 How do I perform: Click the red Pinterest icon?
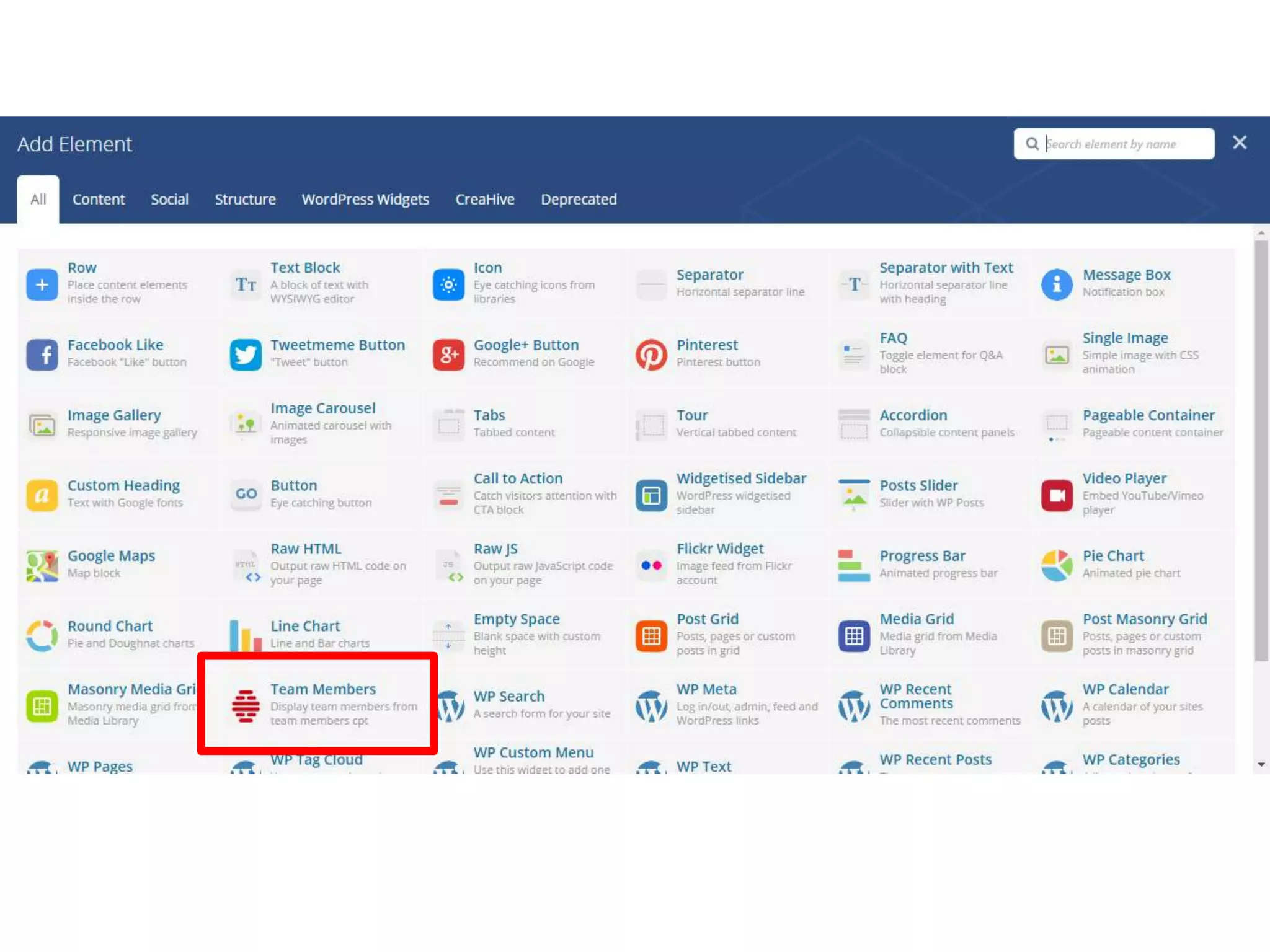(651, 355)
